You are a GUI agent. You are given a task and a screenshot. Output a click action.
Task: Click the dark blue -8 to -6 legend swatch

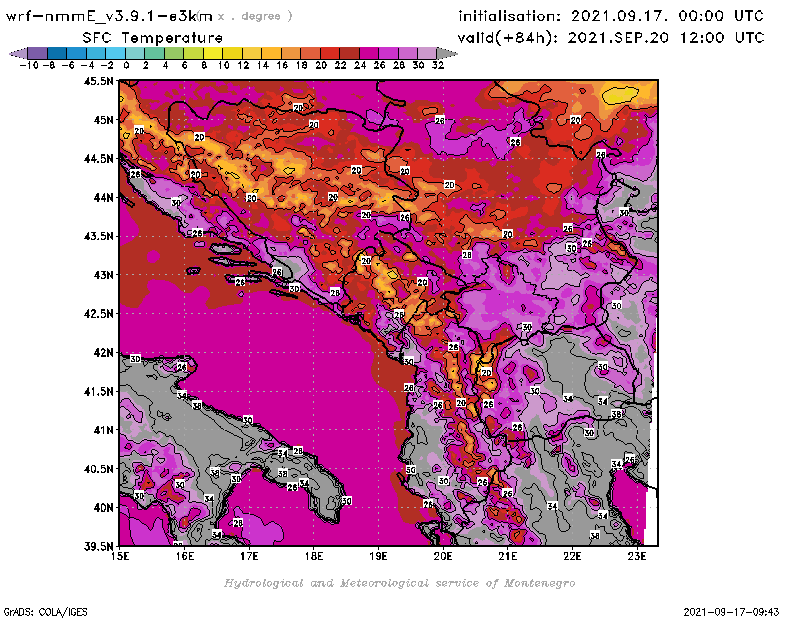pos(57,54)
